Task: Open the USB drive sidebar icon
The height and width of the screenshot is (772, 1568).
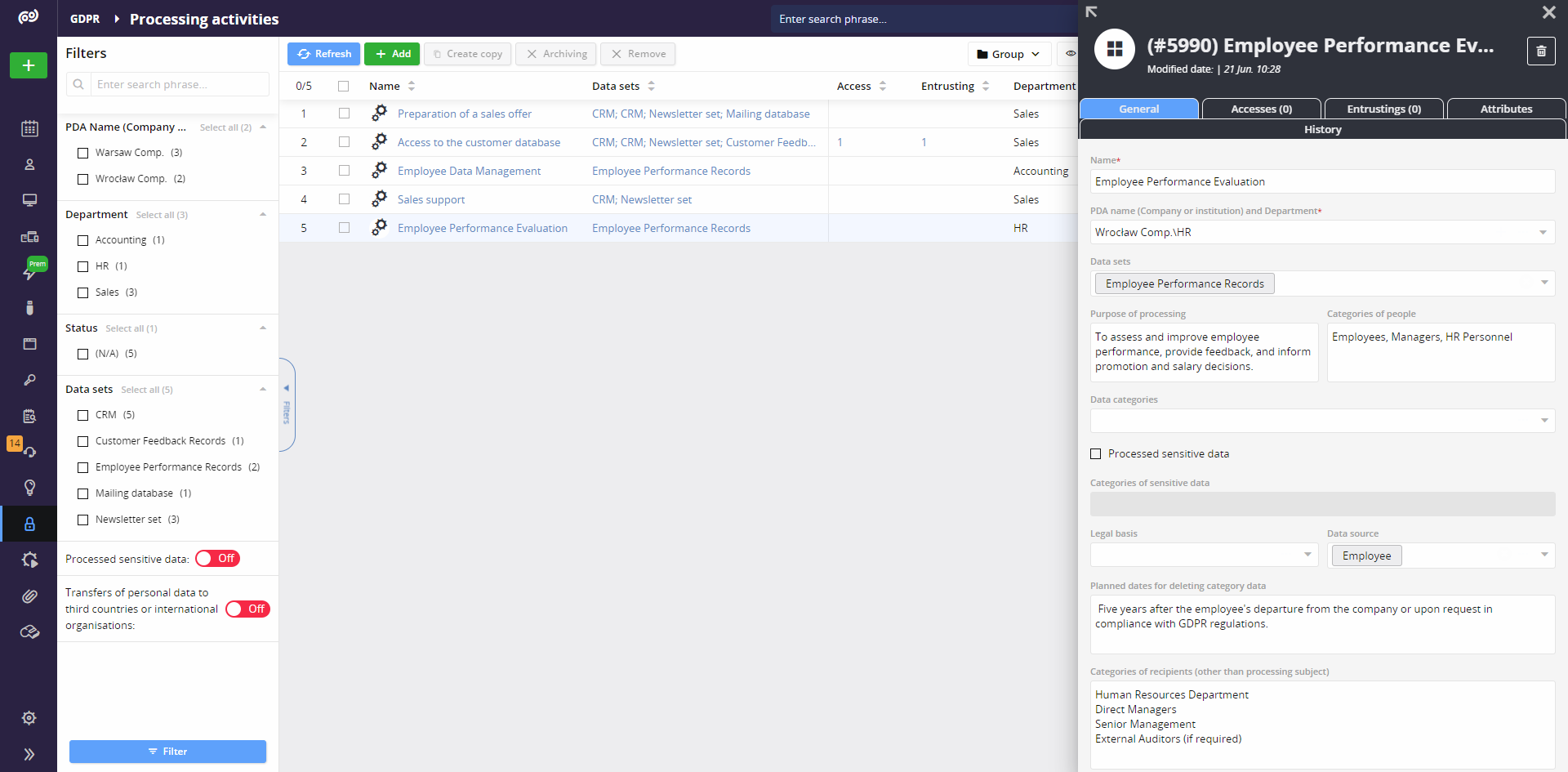Action: [x=29, y=308]
